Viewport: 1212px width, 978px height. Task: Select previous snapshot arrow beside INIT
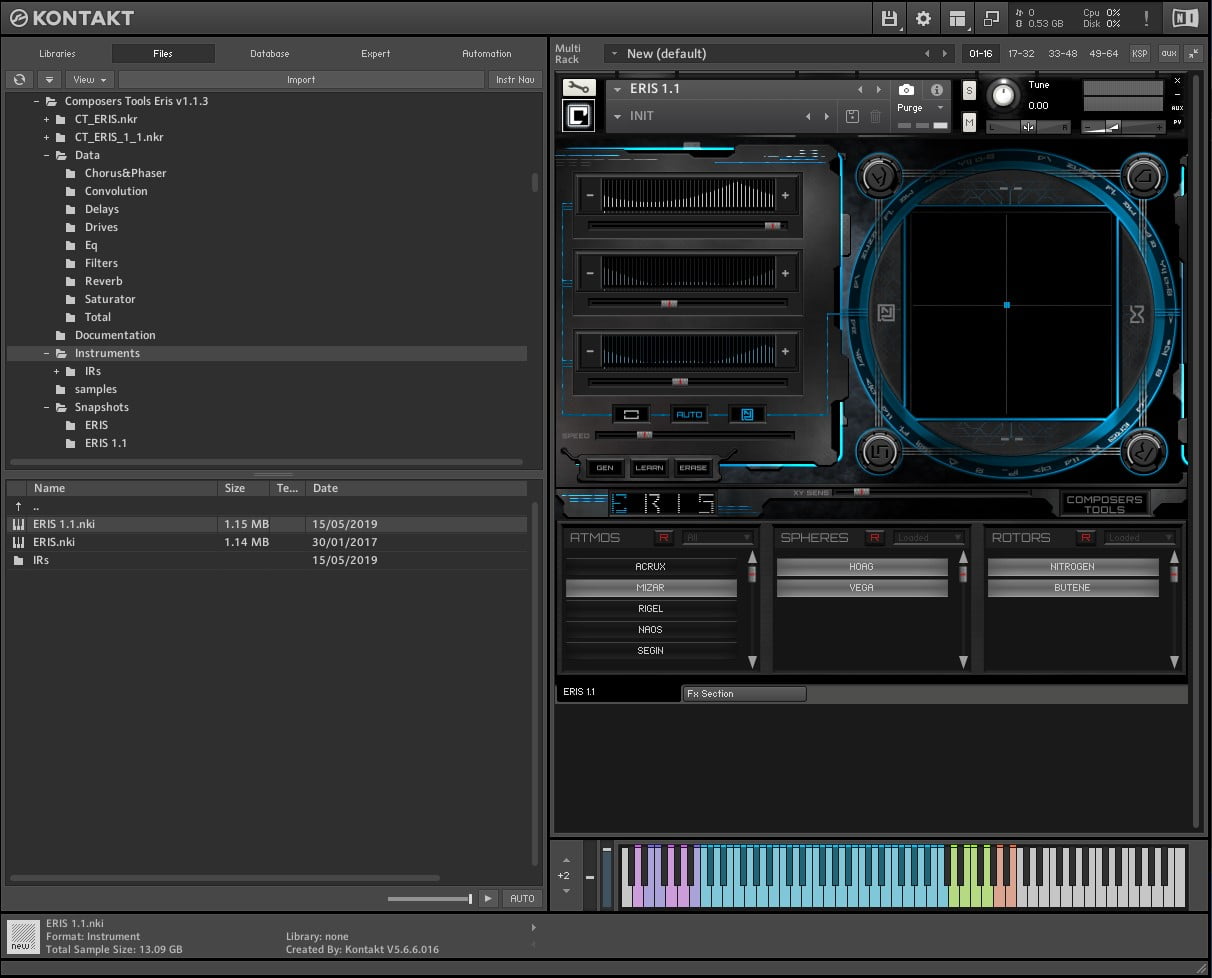[808, 117]
